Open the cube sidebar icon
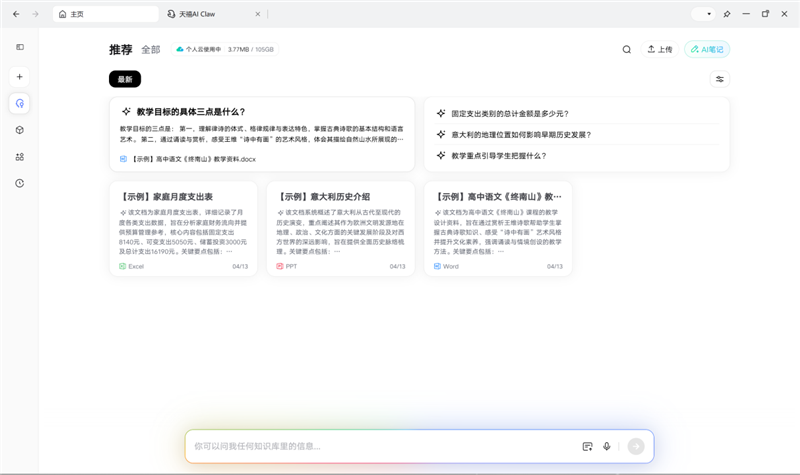The width and height of the screenshot is (800, 475). click(x=19, y=130)
